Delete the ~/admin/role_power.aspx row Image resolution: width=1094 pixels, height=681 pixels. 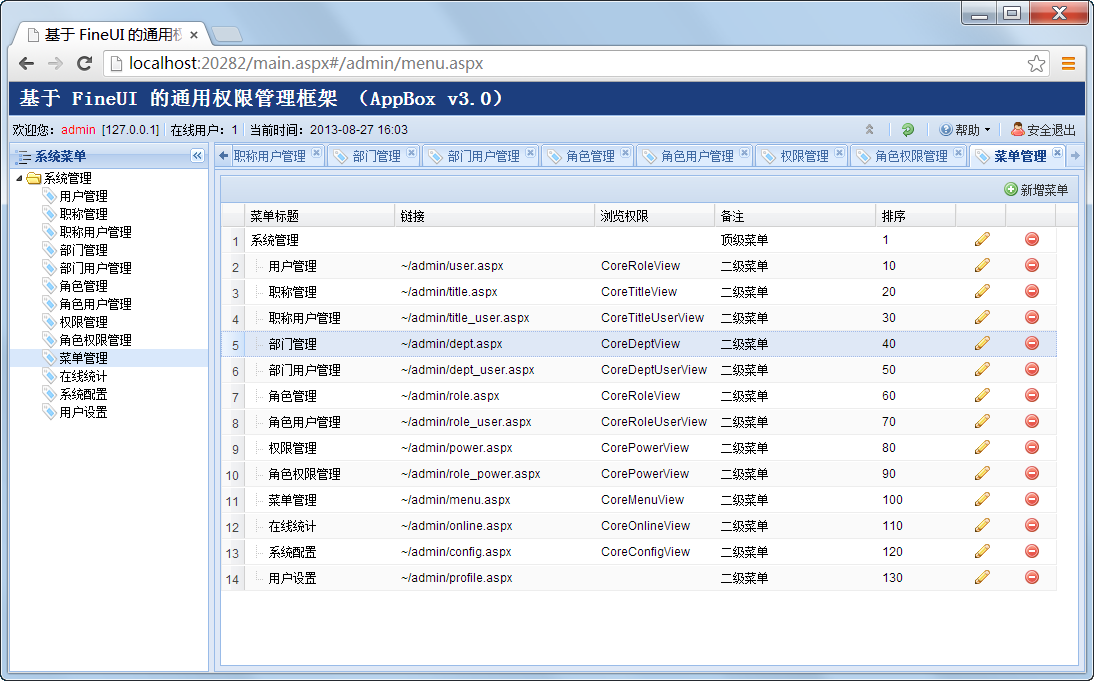coord(1032,473)
